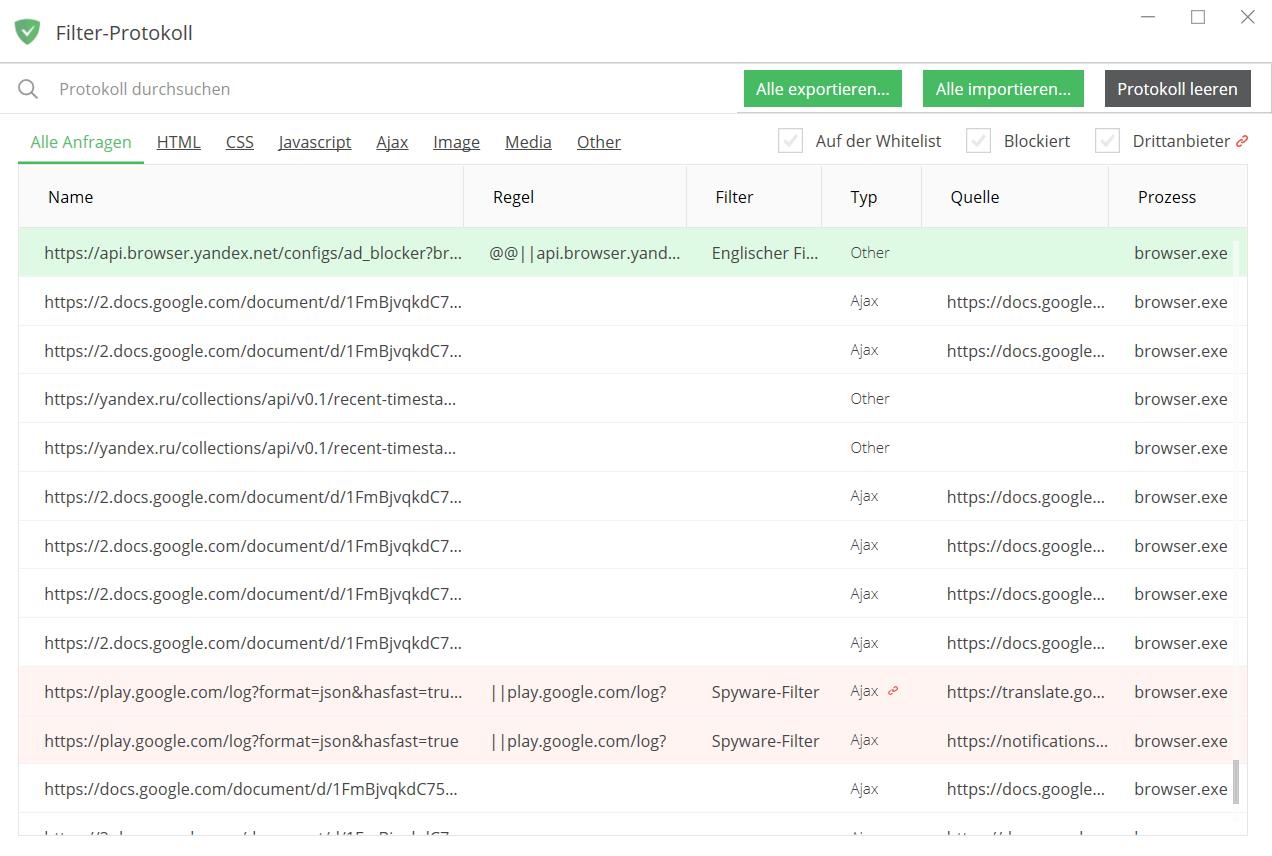The width and height of the screenshot is (1272, 856).
Task: Click the https://notifications... source cell
Action: click(1027, 741)
